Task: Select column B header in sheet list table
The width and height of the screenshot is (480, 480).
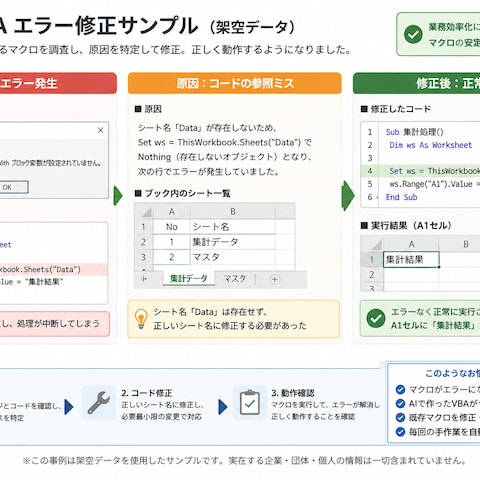Action: [x=233, y=211]
